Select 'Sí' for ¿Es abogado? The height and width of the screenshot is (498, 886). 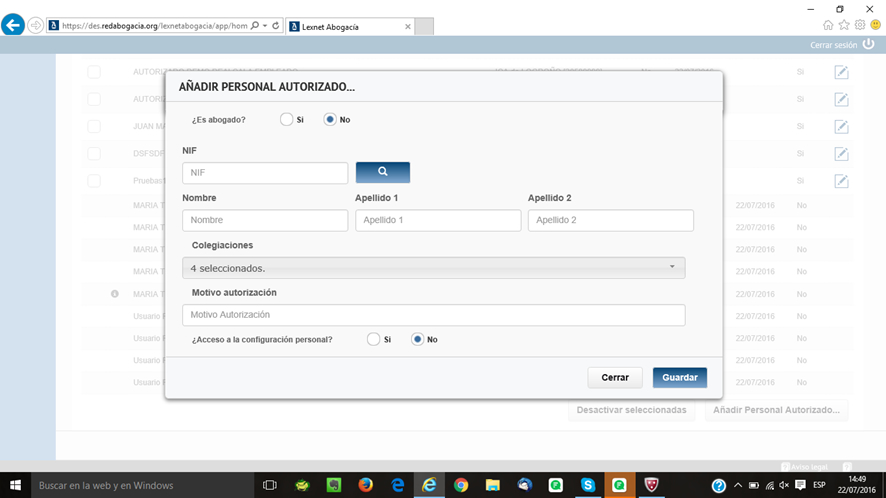pyautogui.click(x=287, y=119)
